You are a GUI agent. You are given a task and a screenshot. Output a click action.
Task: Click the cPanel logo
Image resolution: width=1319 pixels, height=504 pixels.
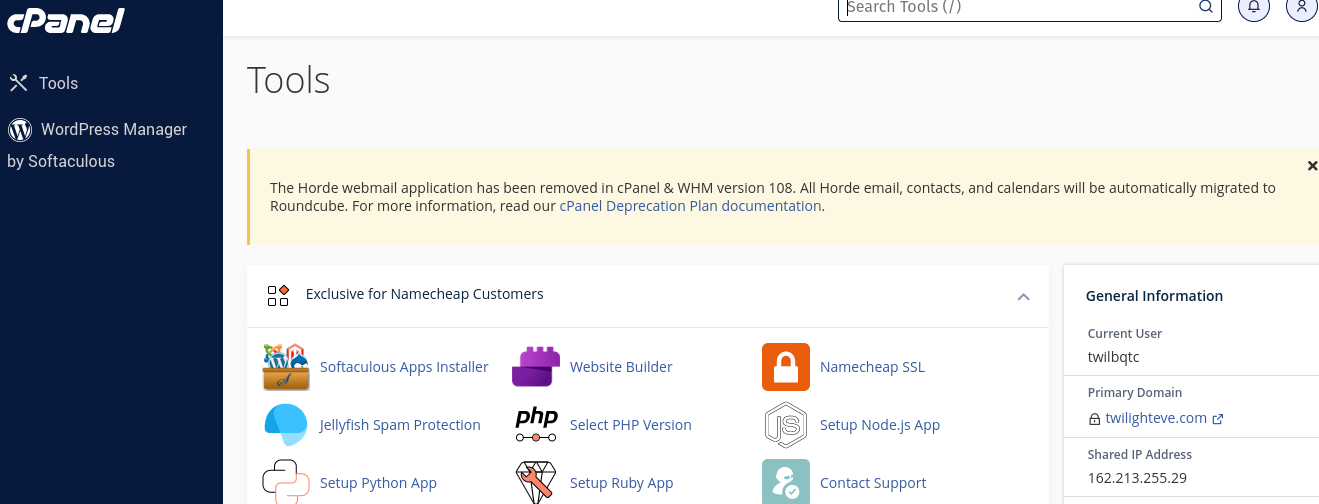[66, 20]
